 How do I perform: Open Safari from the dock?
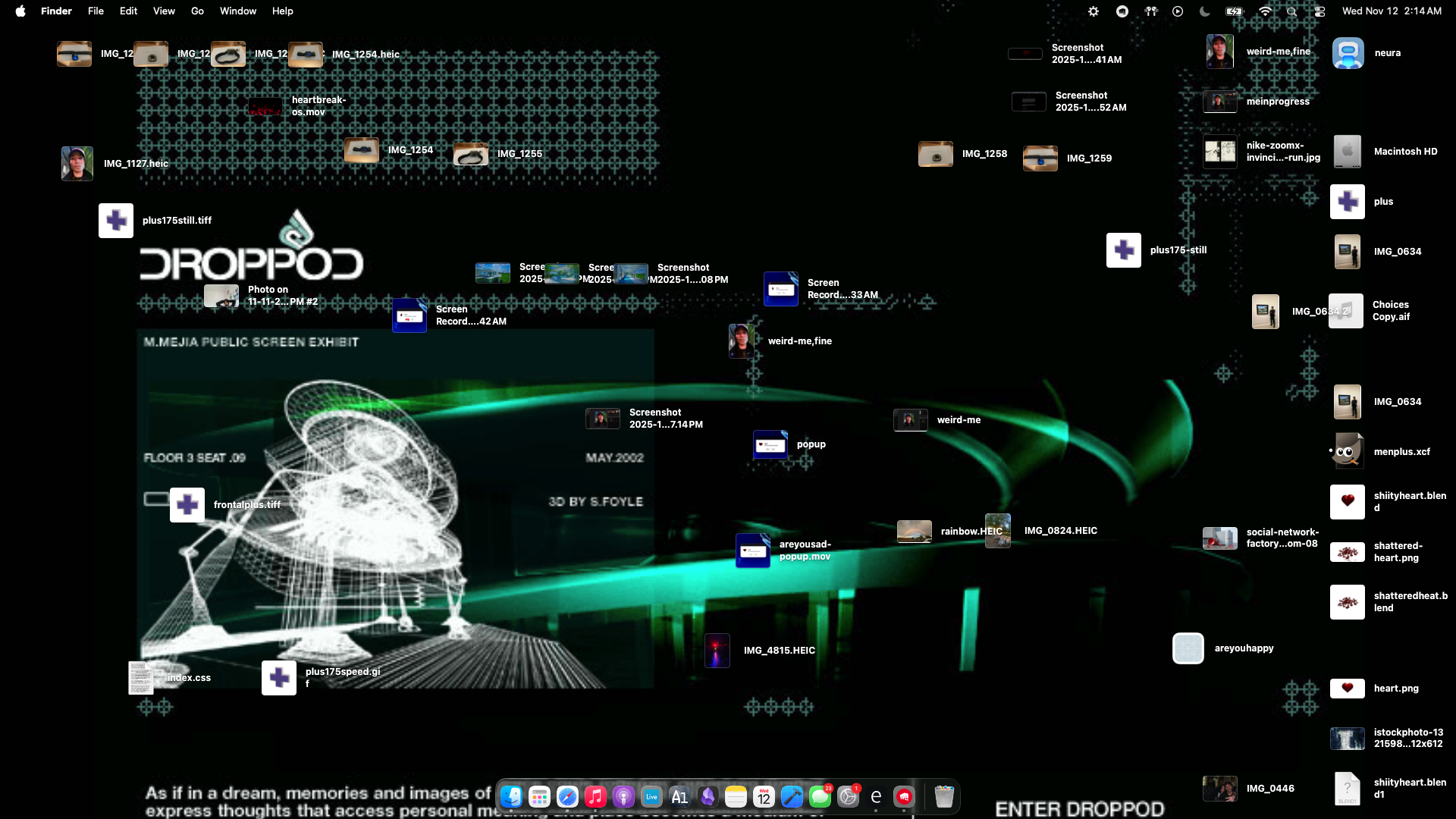pyautogui.click(x=567, y=797)
